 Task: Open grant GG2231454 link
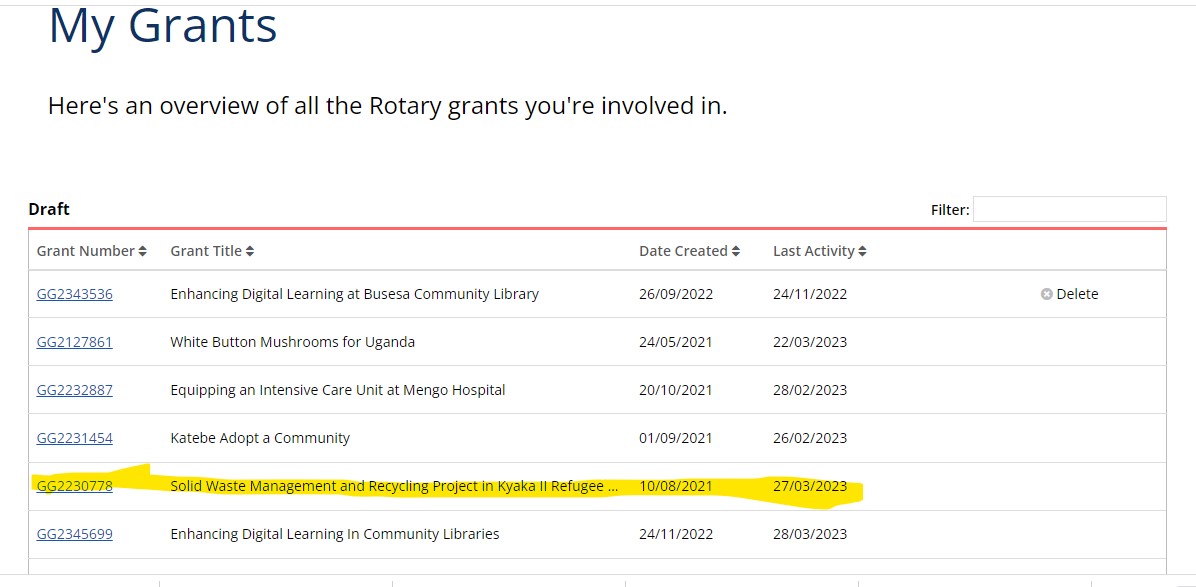[x=75, y=438]
